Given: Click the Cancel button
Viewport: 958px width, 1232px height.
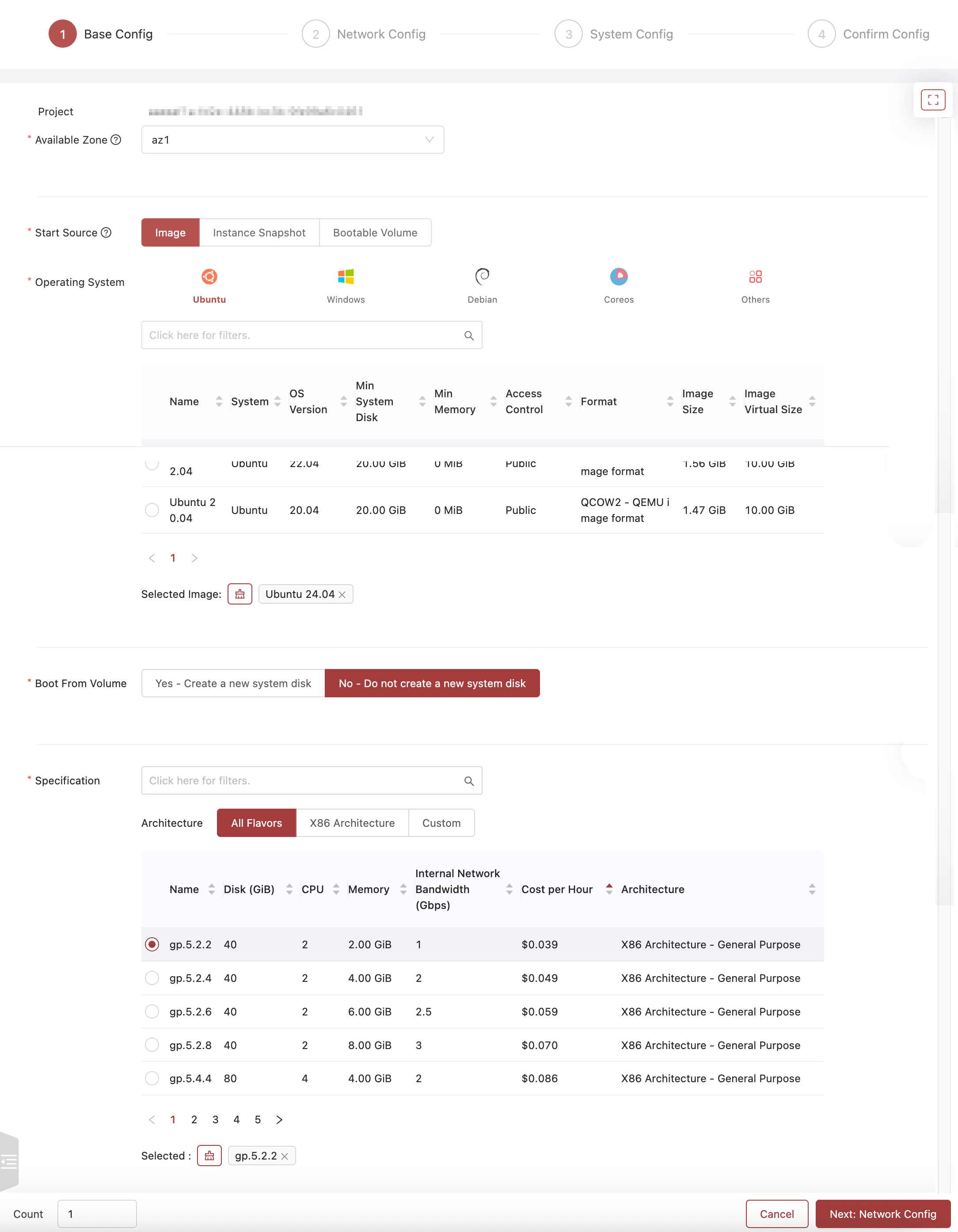Looking at the screenshot, I should [776, 1214].
